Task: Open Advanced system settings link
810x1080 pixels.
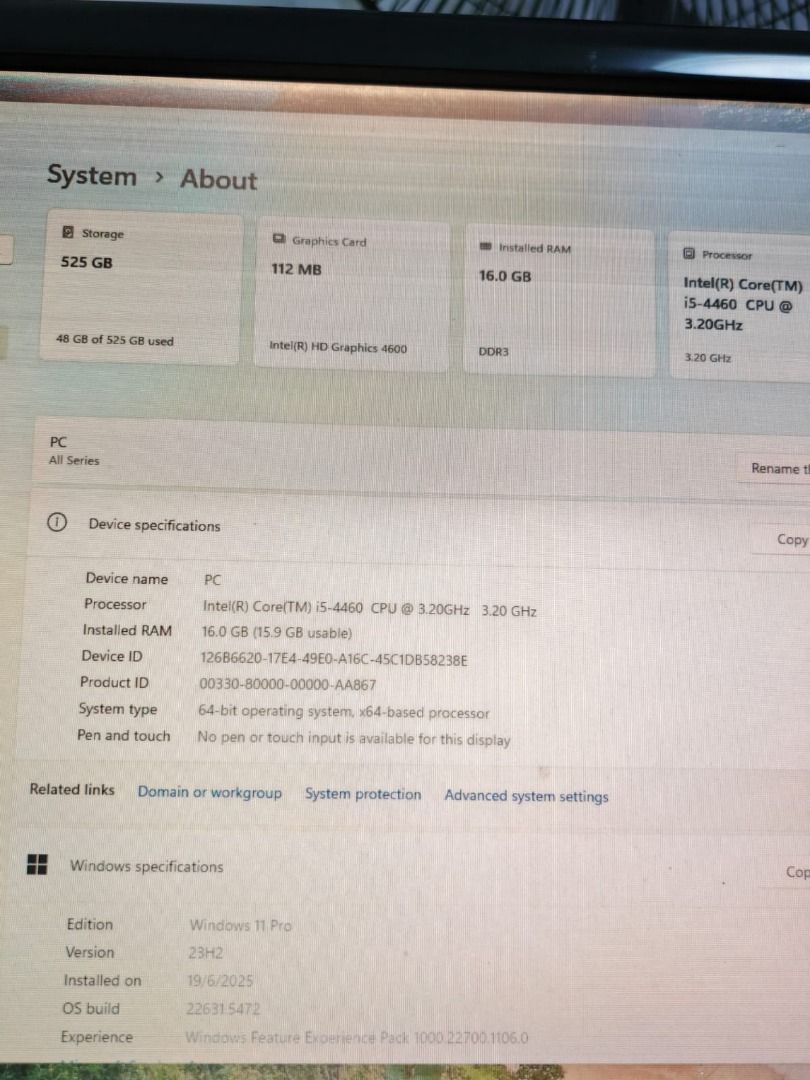Action: point(526,796)
